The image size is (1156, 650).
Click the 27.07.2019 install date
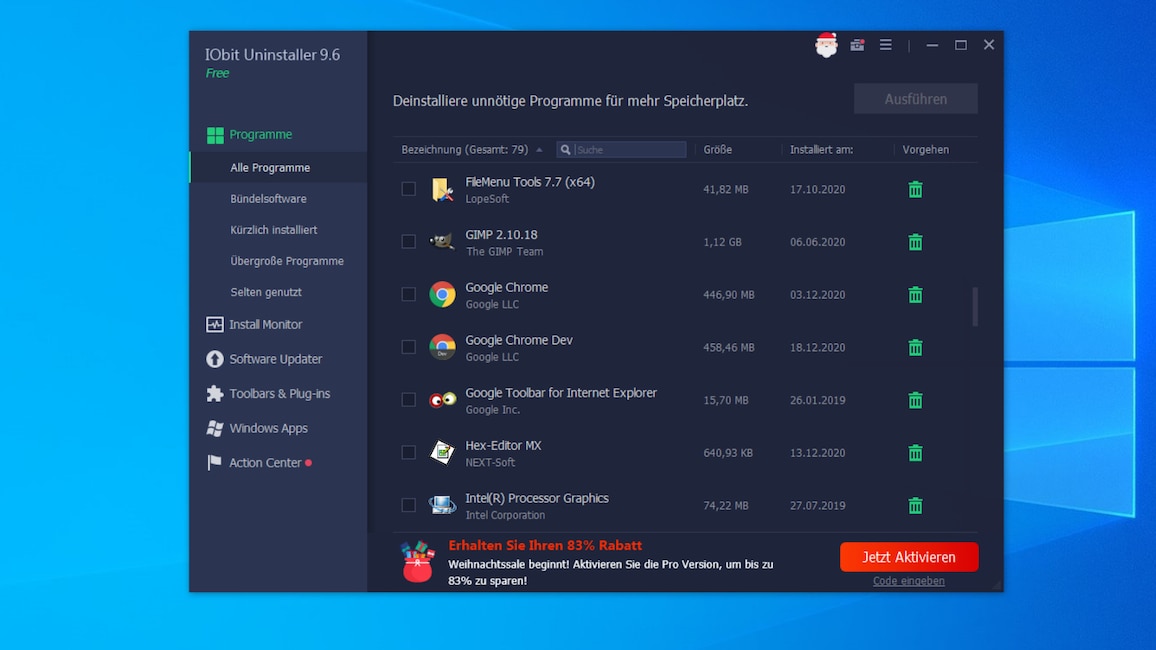[x=817, y=506]
